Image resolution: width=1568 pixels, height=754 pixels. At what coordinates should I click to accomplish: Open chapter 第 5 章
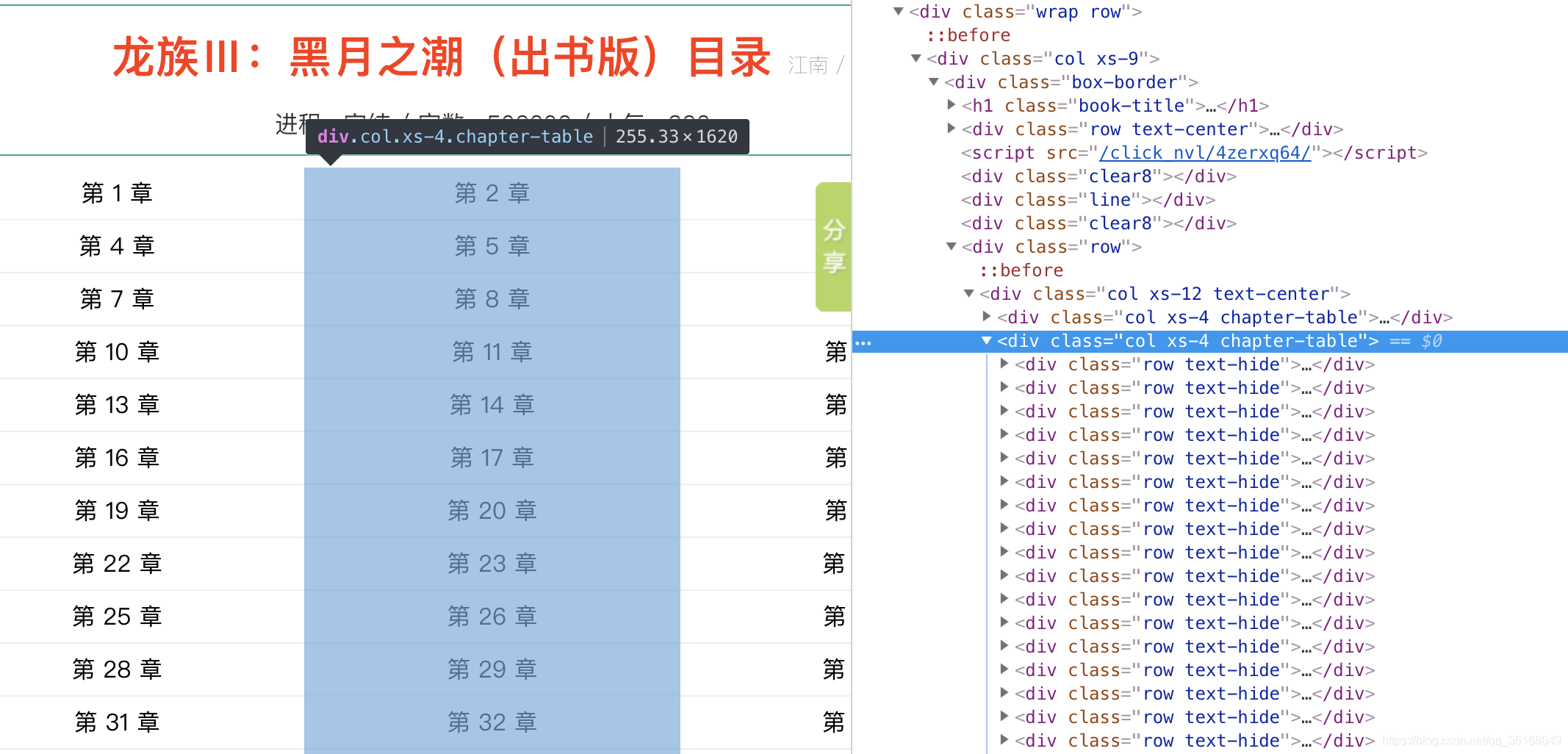pos(492,246)
